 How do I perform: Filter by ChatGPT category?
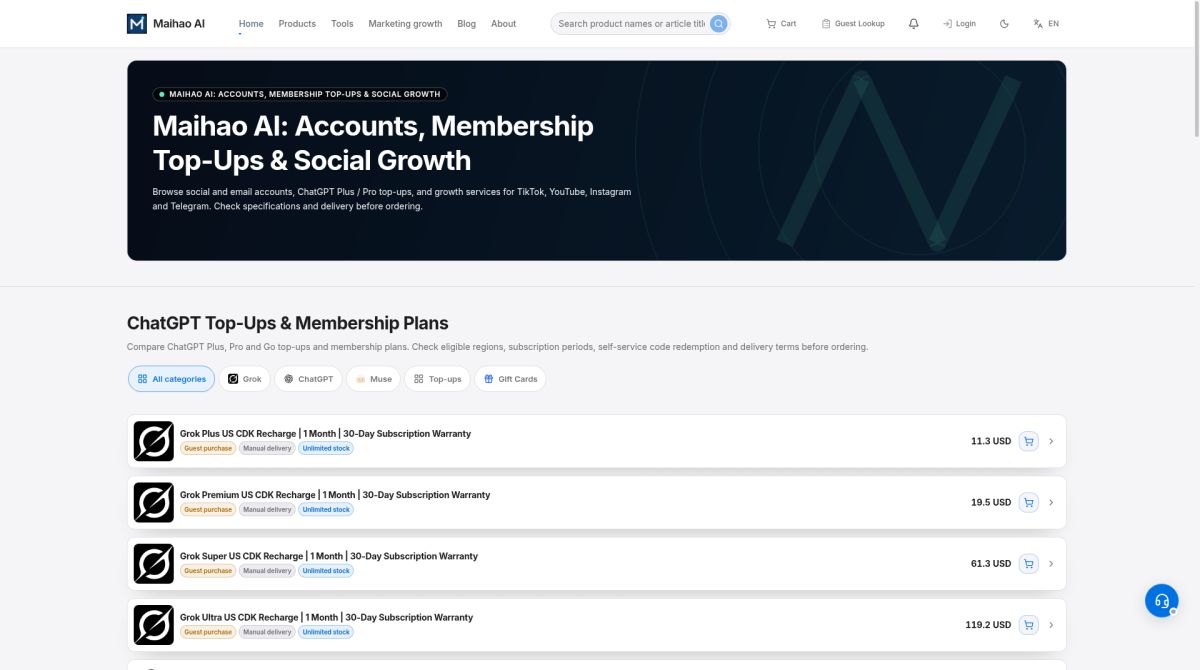308,379
